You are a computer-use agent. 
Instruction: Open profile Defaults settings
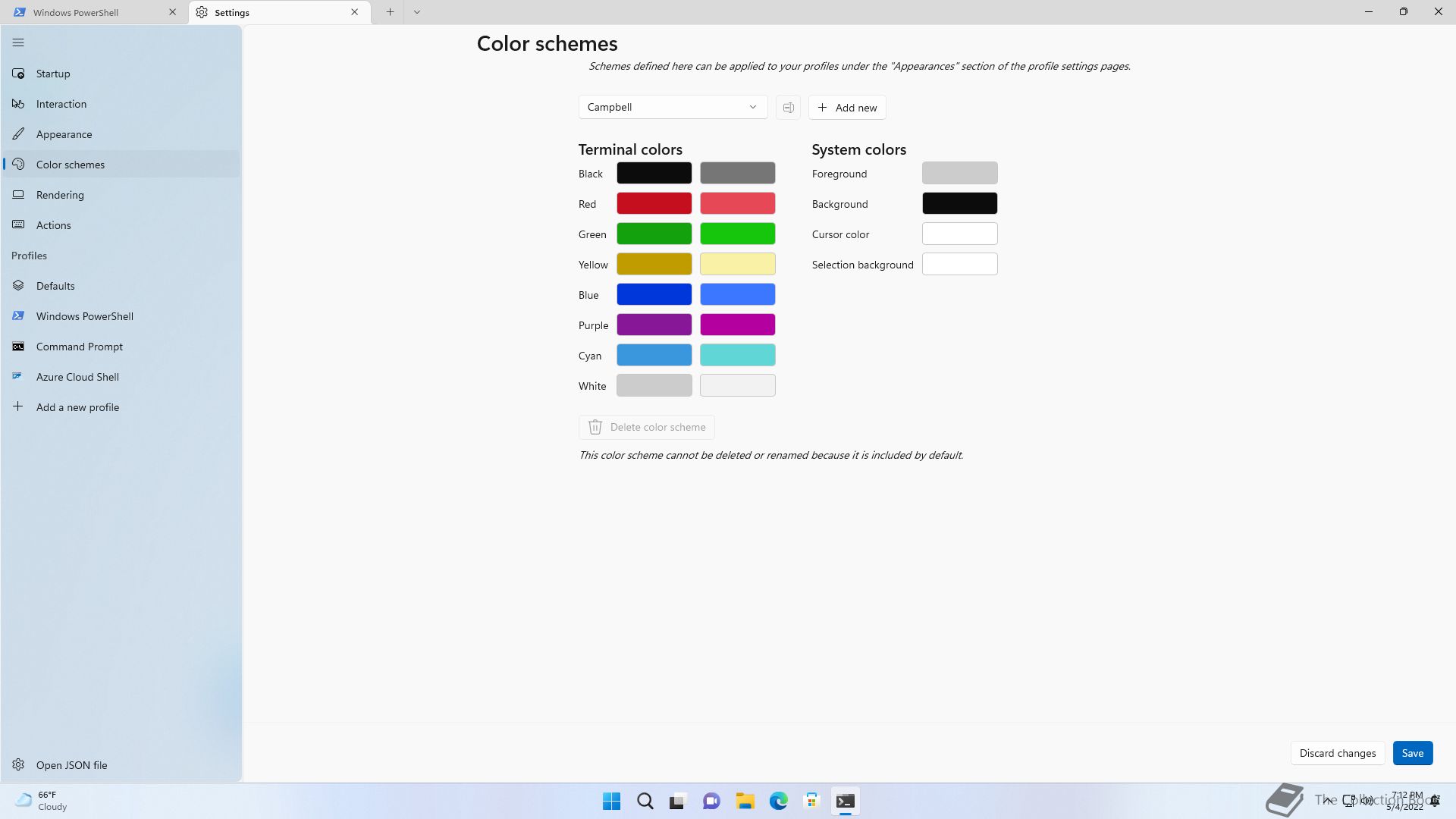point(55,286)
